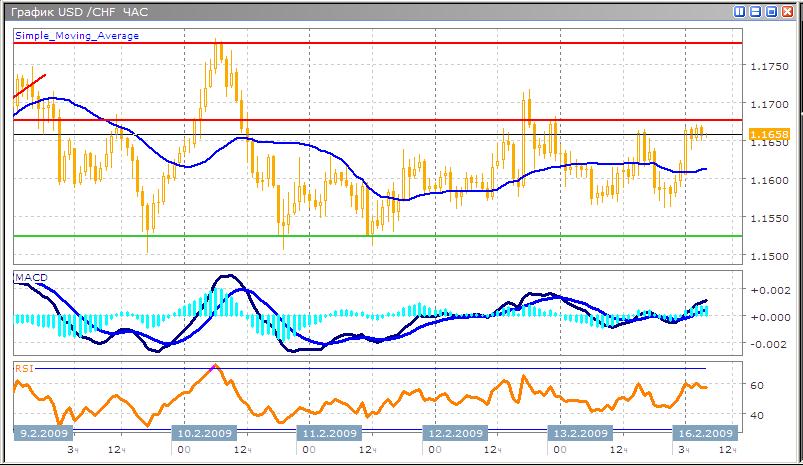Image resolution: width=803 pixels, height=466 pixels.
Task: Click the RSI indicator label
Action: 24,368
